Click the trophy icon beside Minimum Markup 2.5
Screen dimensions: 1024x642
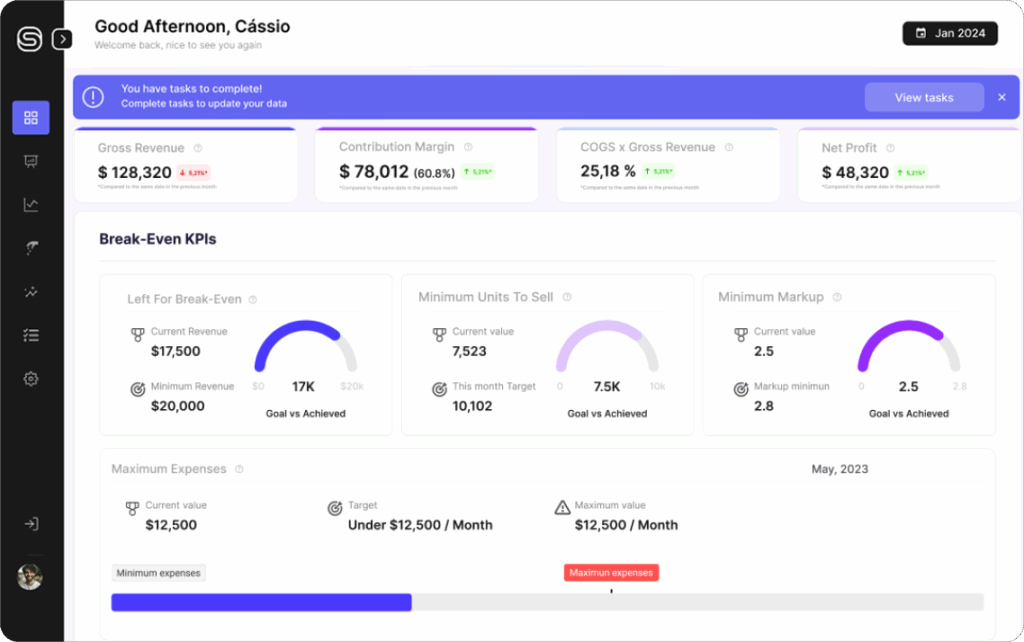(741, 335)
